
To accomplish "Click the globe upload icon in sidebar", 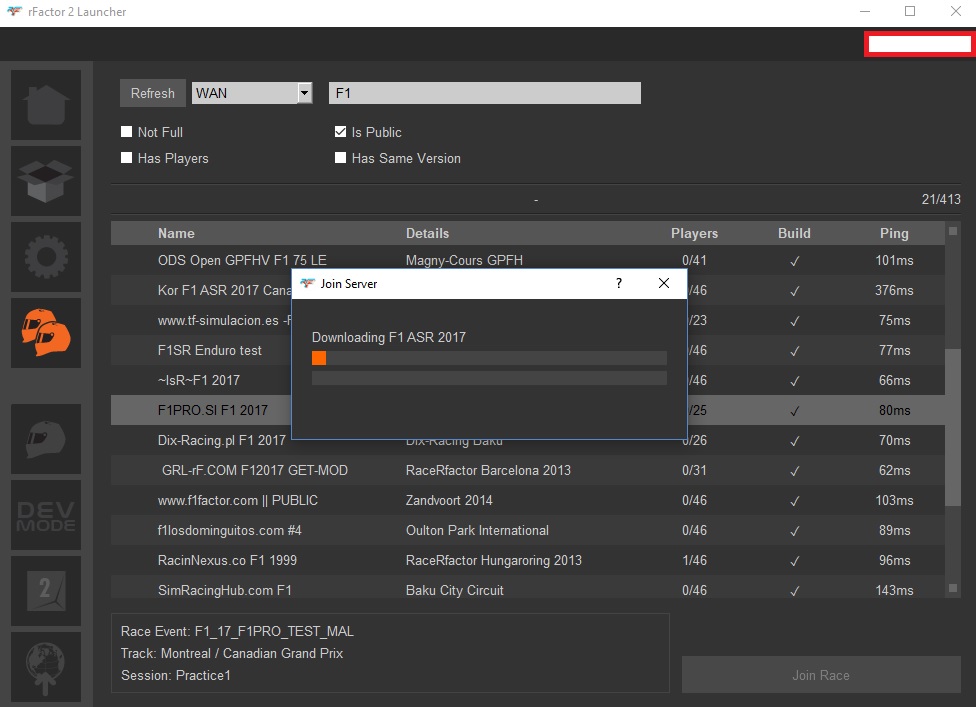I will point(45,666).
